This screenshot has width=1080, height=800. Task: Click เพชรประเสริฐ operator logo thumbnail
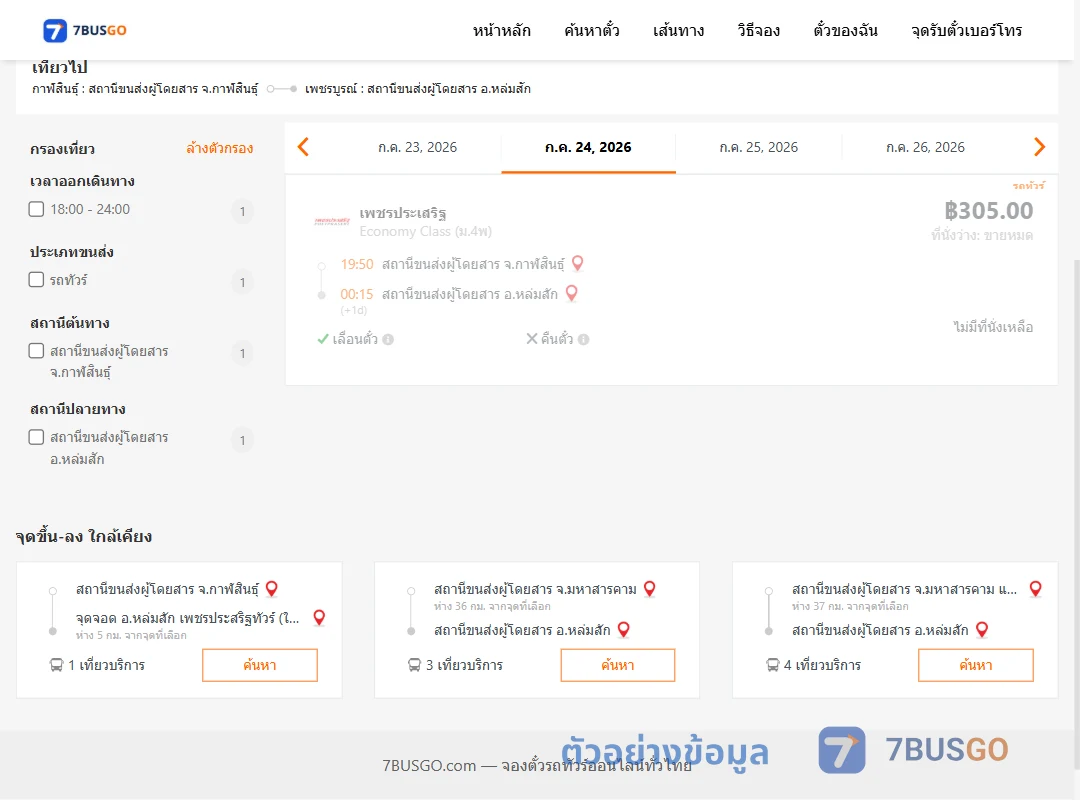pos(332,221)
